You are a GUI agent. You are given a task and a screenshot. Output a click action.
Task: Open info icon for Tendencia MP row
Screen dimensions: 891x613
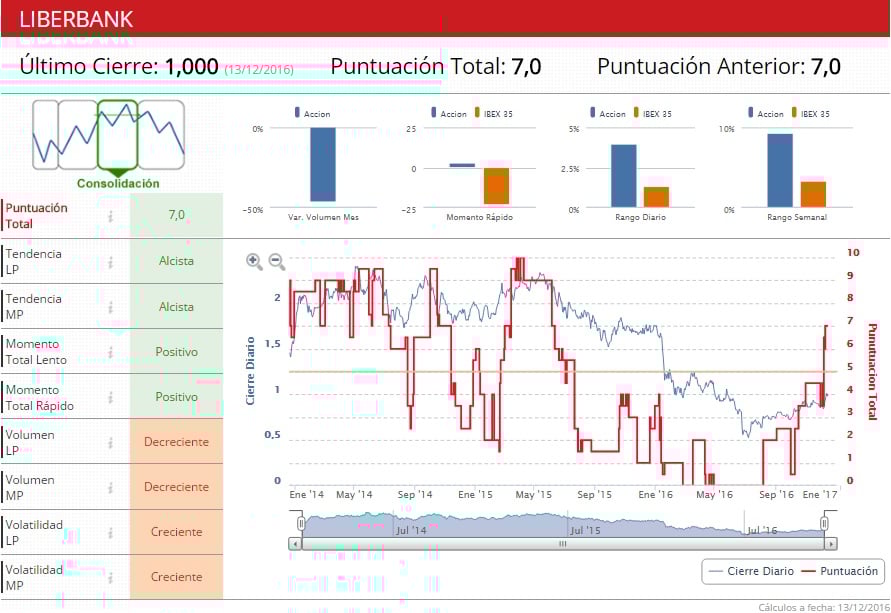coord(111,307)
